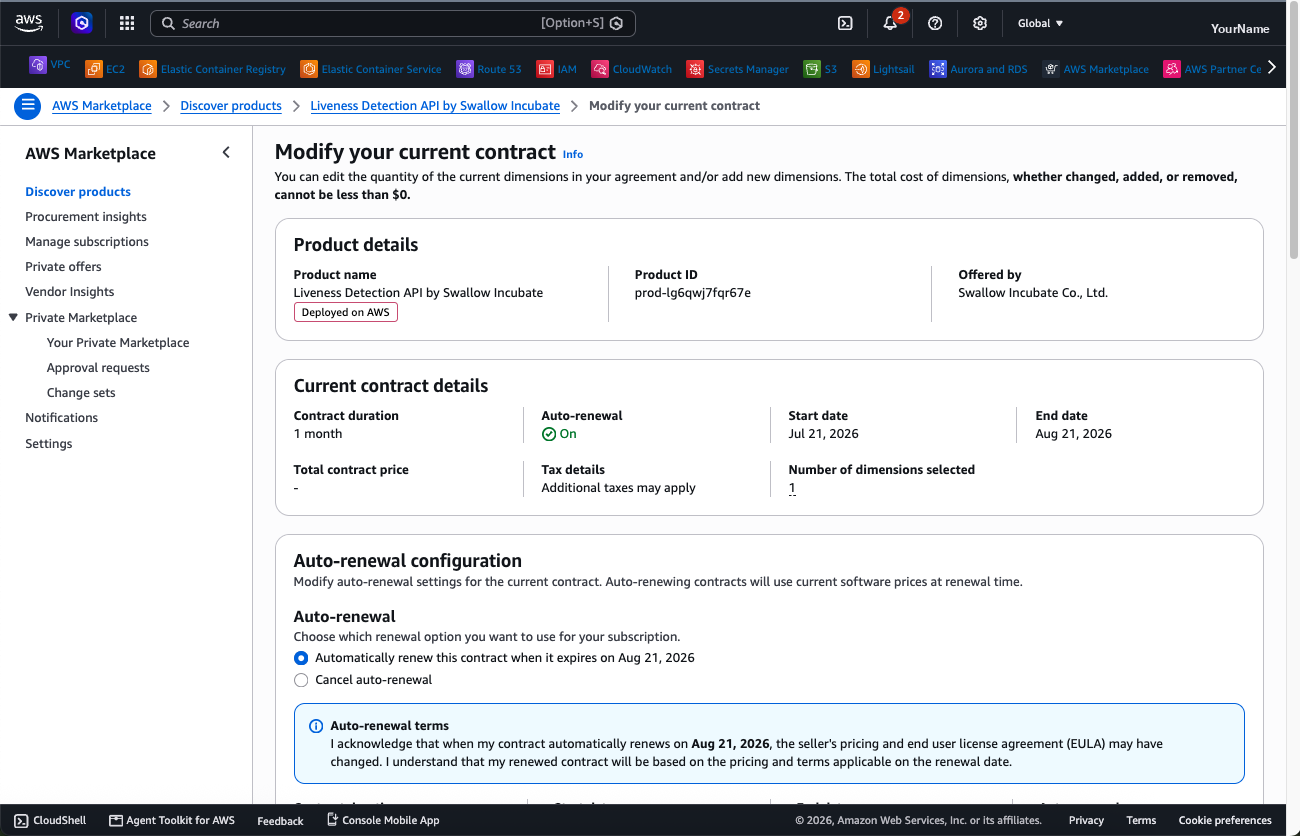Open Elastic Container Registry shortcut
The image size is (1300, 836).
pyautogui.click(x=212, y=69)
